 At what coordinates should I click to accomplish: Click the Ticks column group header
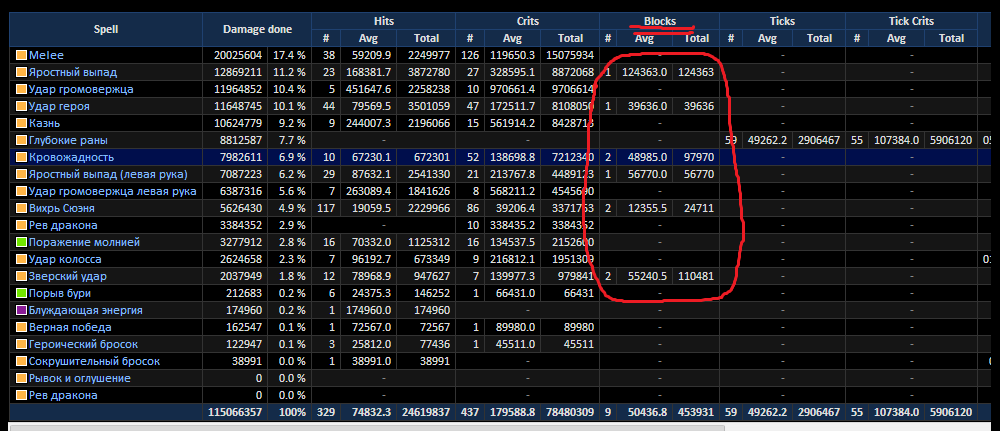tap(782, 21)
